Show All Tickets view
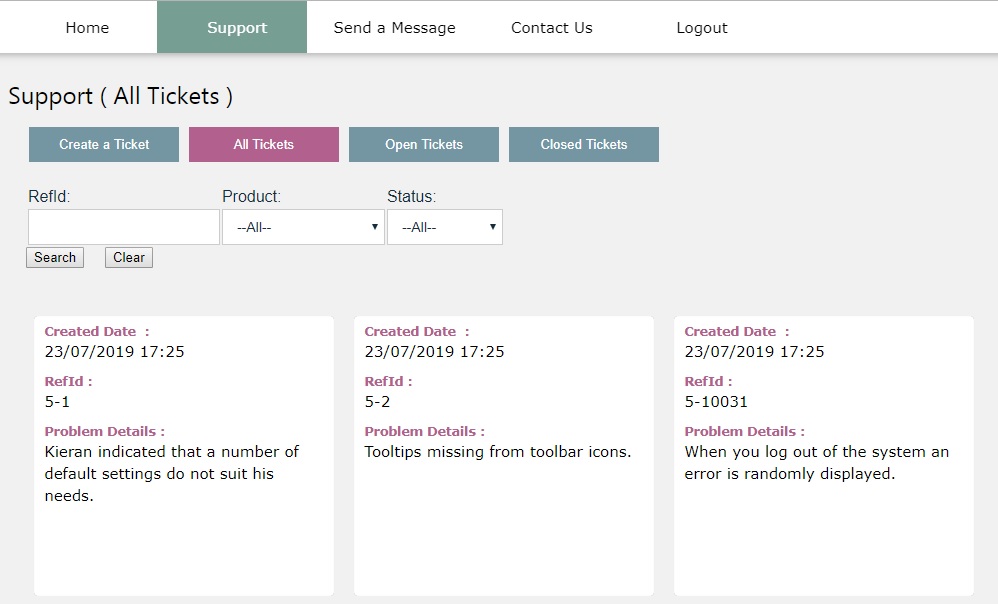This screenshot has height=604, width=998. (264, 144)
